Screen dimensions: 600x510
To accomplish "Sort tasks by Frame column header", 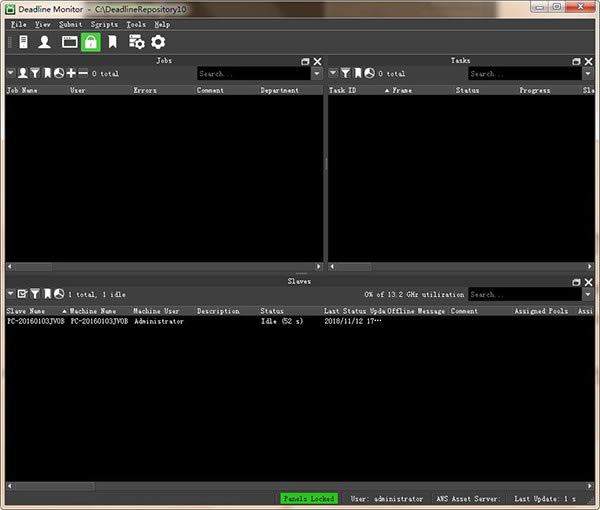I will 401,90.
